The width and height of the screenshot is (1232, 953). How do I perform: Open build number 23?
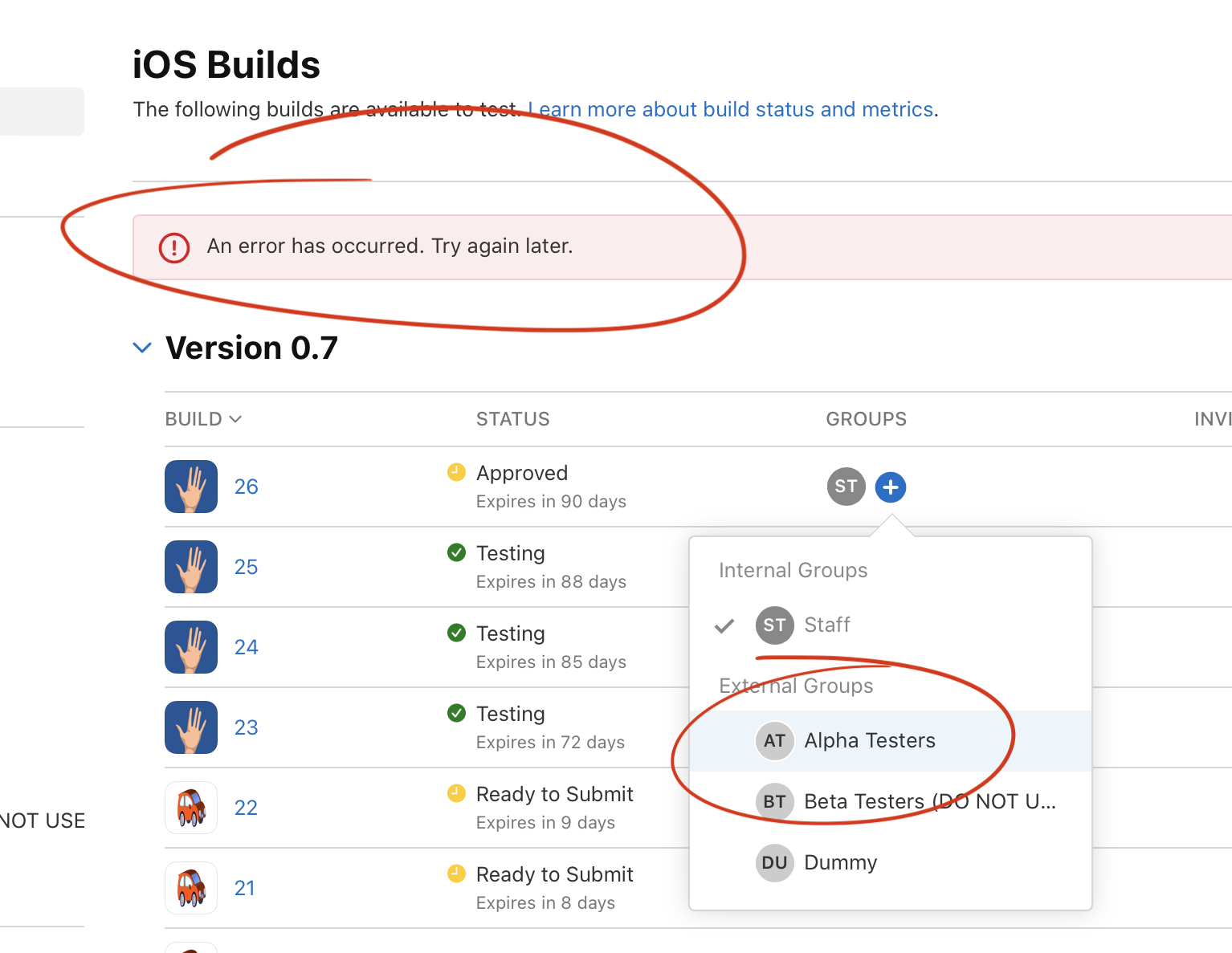point(246,727)
